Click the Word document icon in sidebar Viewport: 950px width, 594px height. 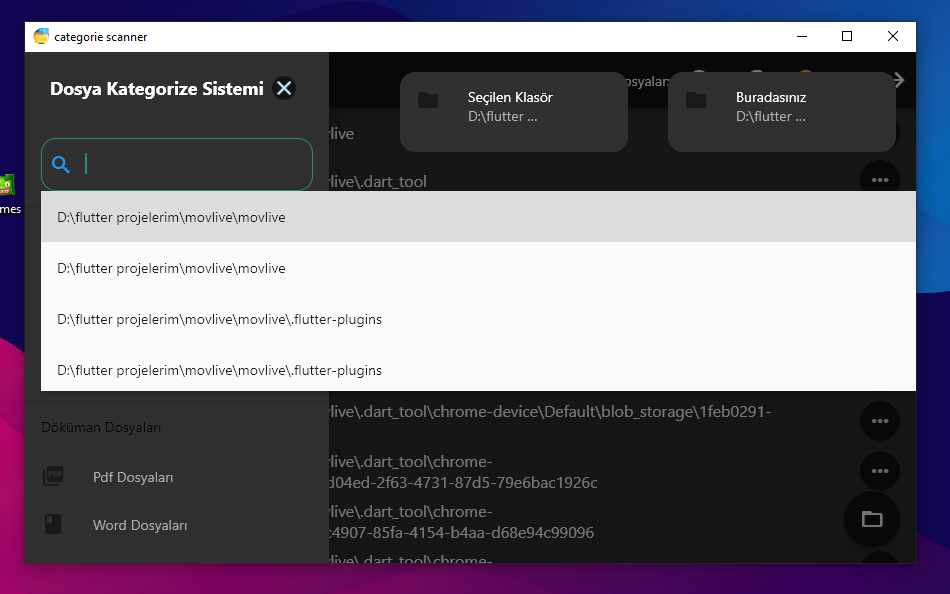point(53,524)
